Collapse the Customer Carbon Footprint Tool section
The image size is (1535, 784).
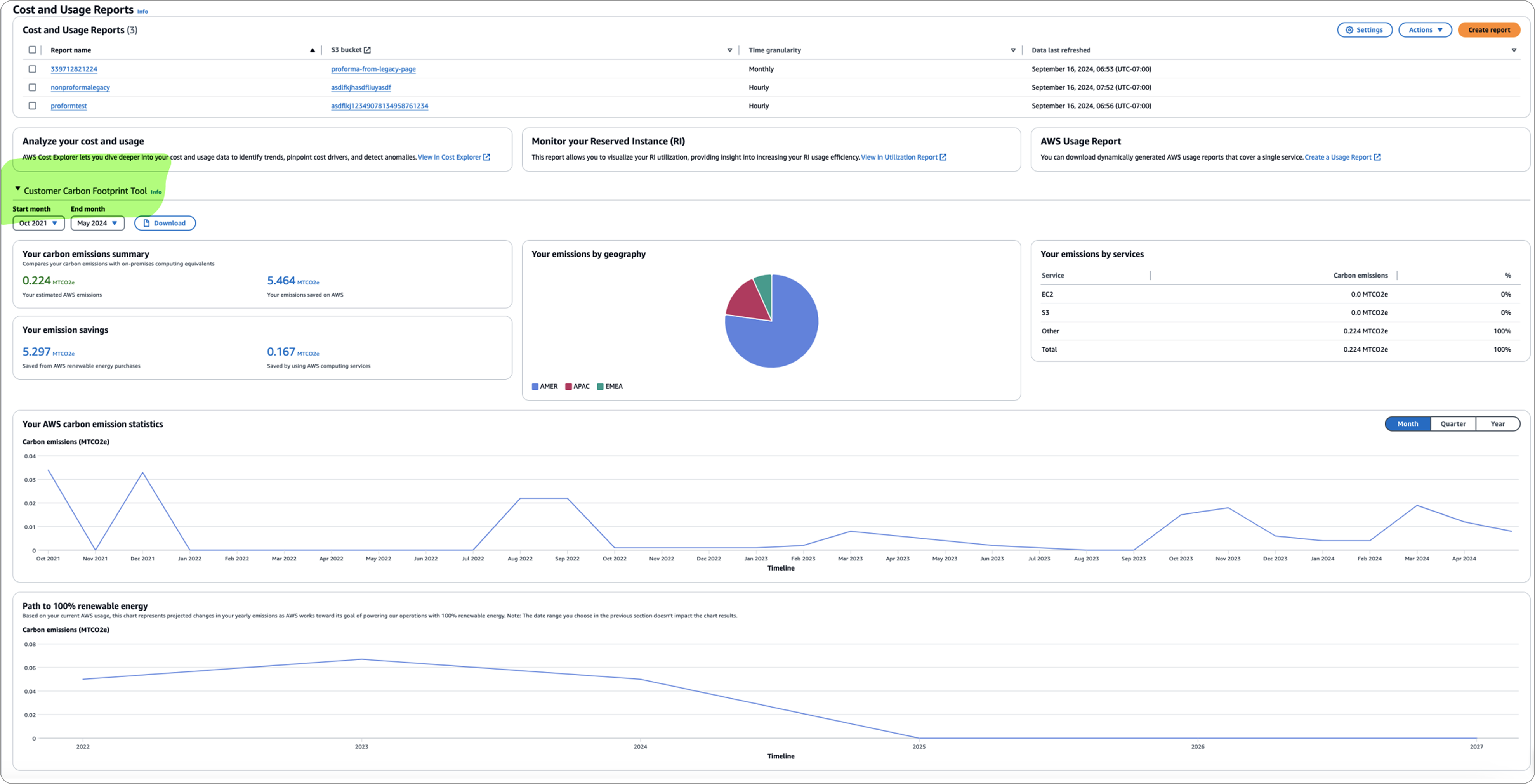point(17,189)
